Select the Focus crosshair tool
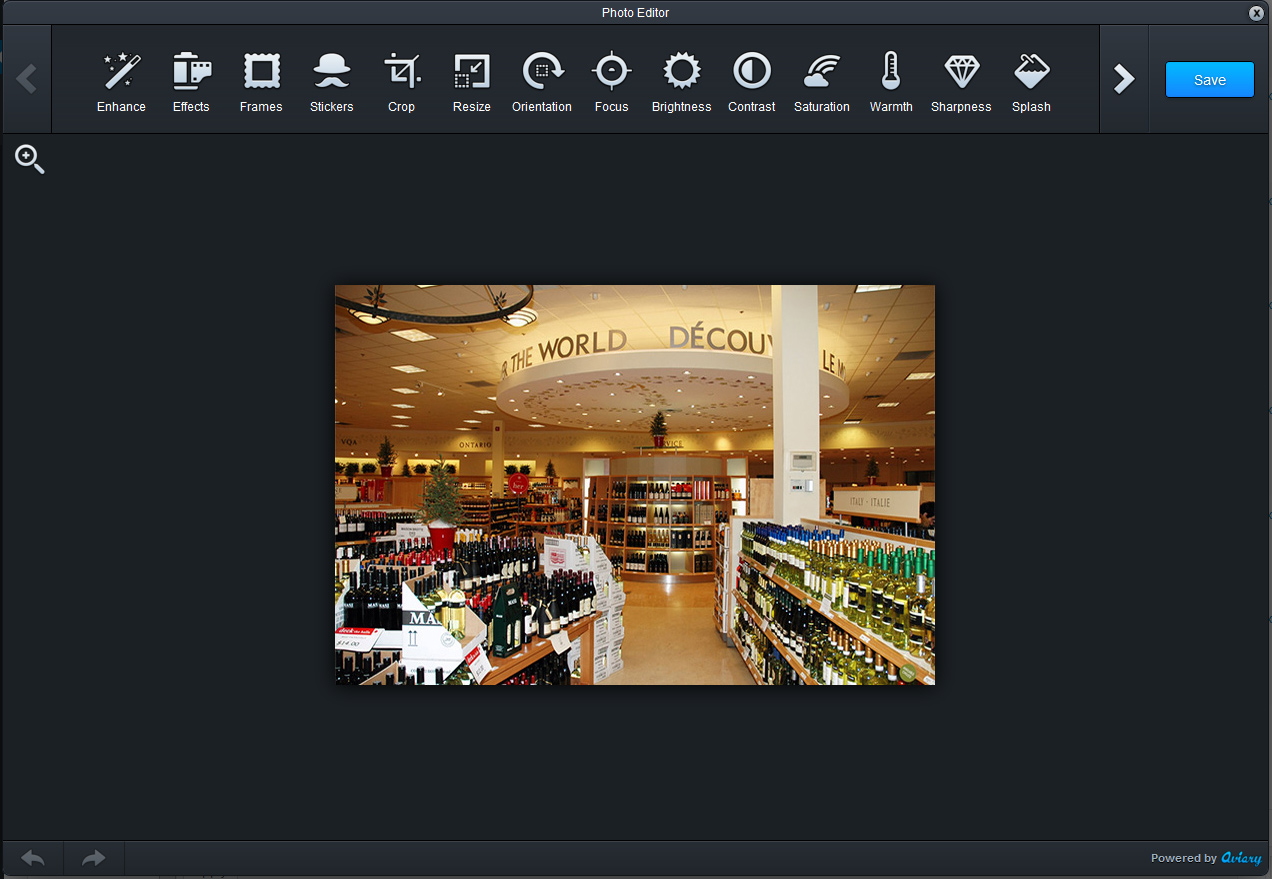Screen dimensions: 1272x879 [611, 81]
